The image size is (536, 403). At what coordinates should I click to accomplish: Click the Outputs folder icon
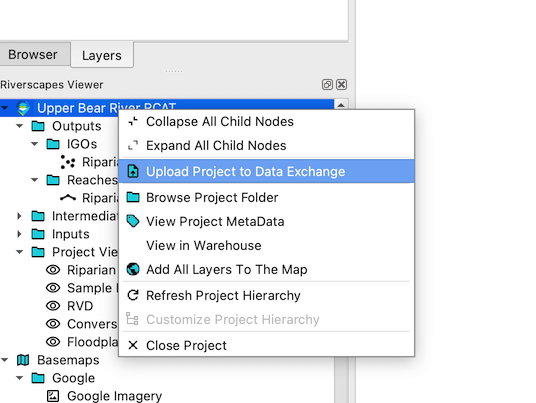(38, 126)
